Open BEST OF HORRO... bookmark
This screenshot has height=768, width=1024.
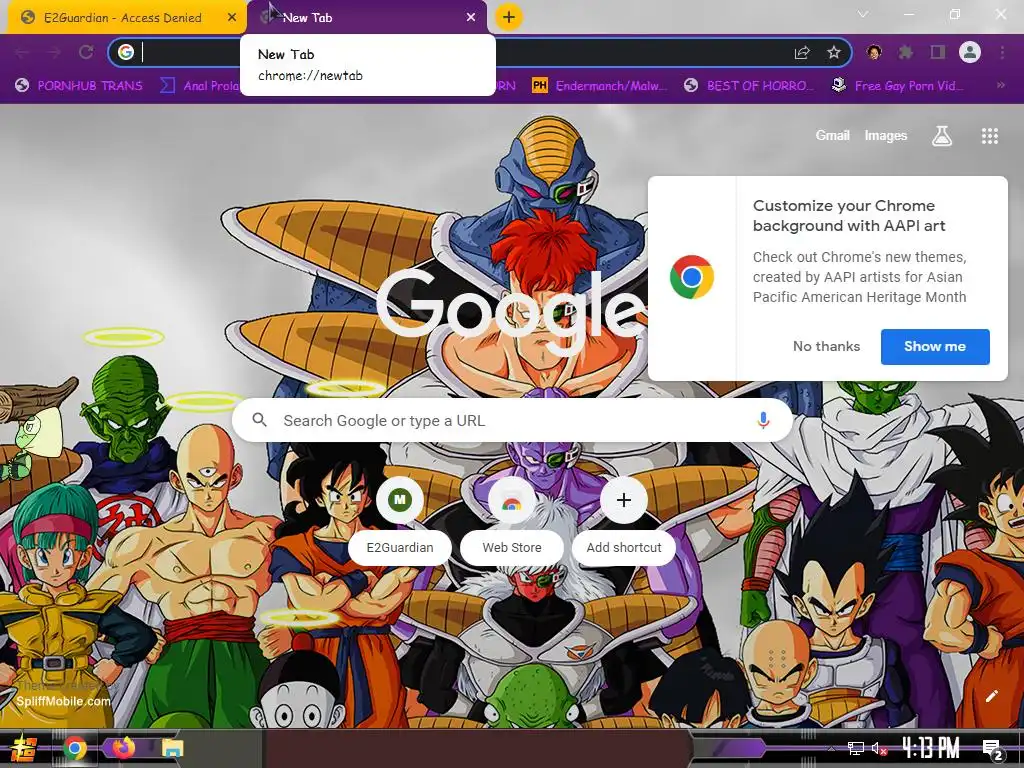(x=749, y=86)
